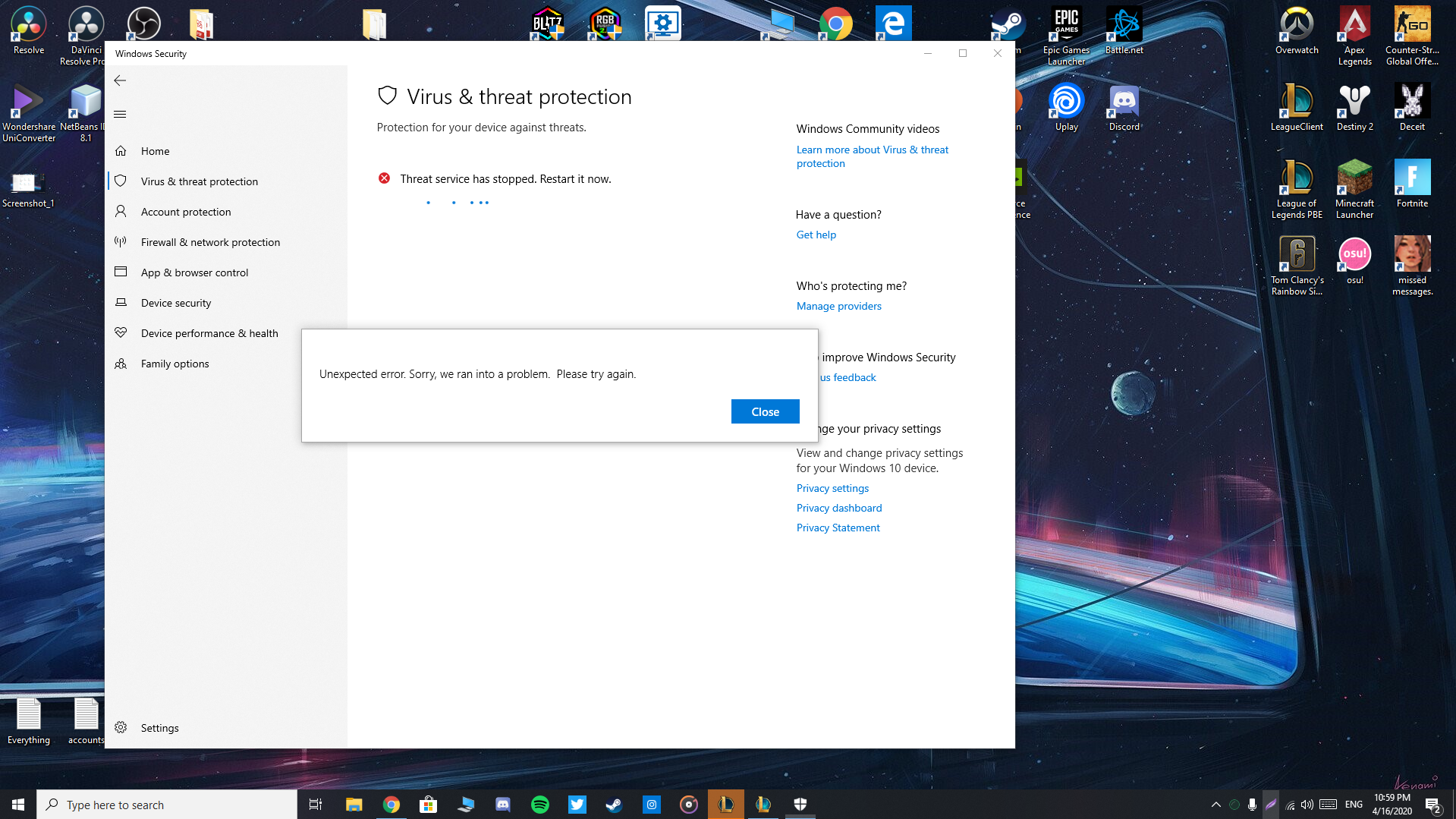Open Wondershare UniConverter desktop icon
Image resolution: width=1456 pixels, height=819 pixels.
coord(29,113)
